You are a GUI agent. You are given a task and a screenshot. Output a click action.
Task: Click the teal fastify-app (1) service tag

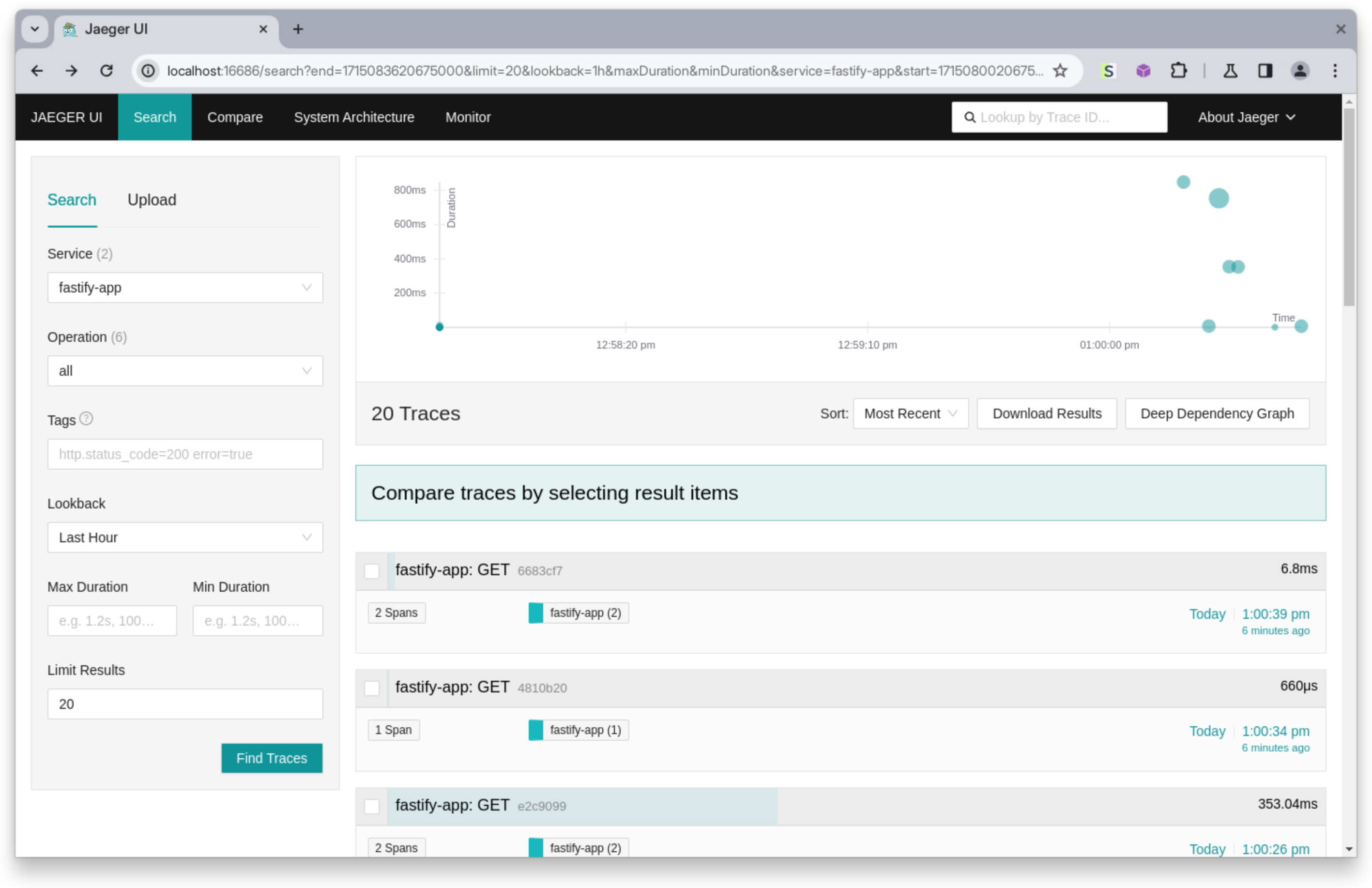pos(578,729)
